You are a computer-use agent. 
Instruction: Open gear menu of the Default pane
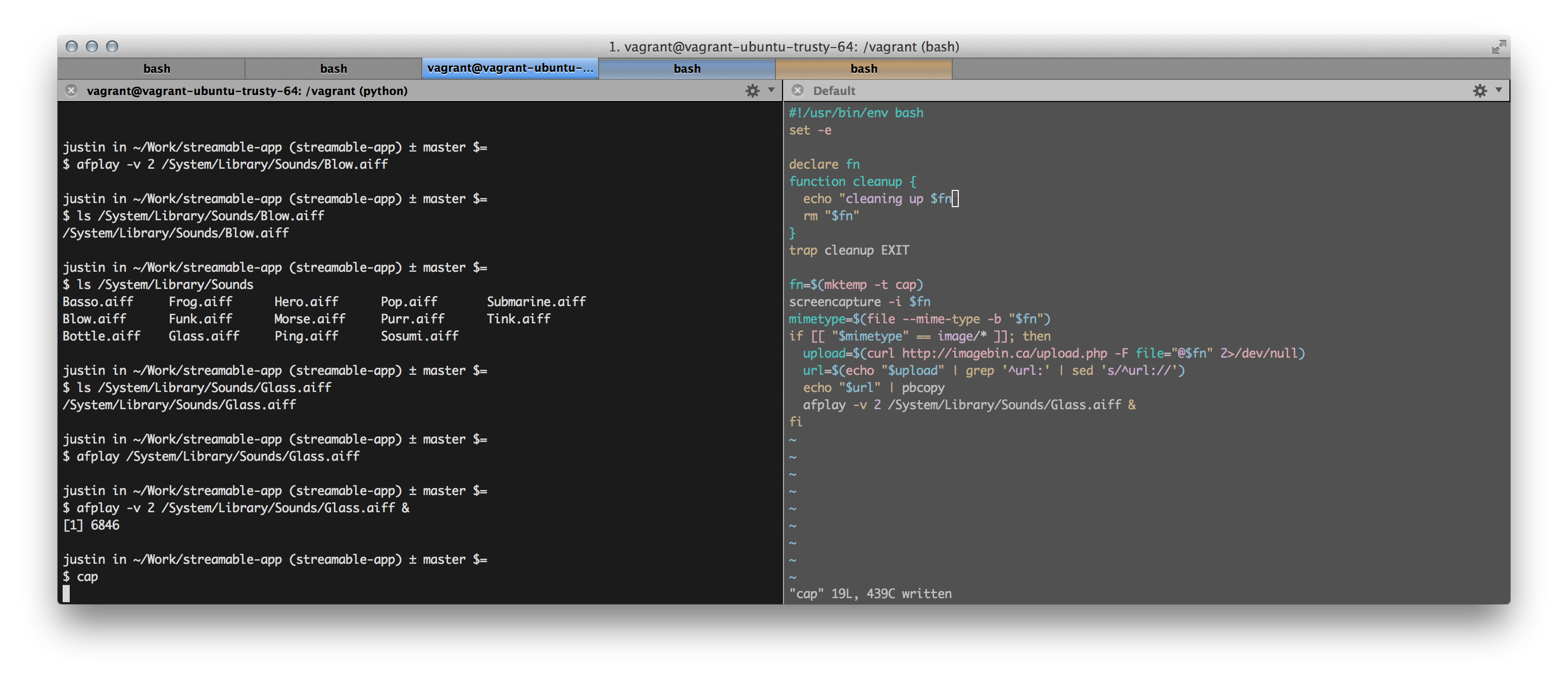(x=1480, y=90)
